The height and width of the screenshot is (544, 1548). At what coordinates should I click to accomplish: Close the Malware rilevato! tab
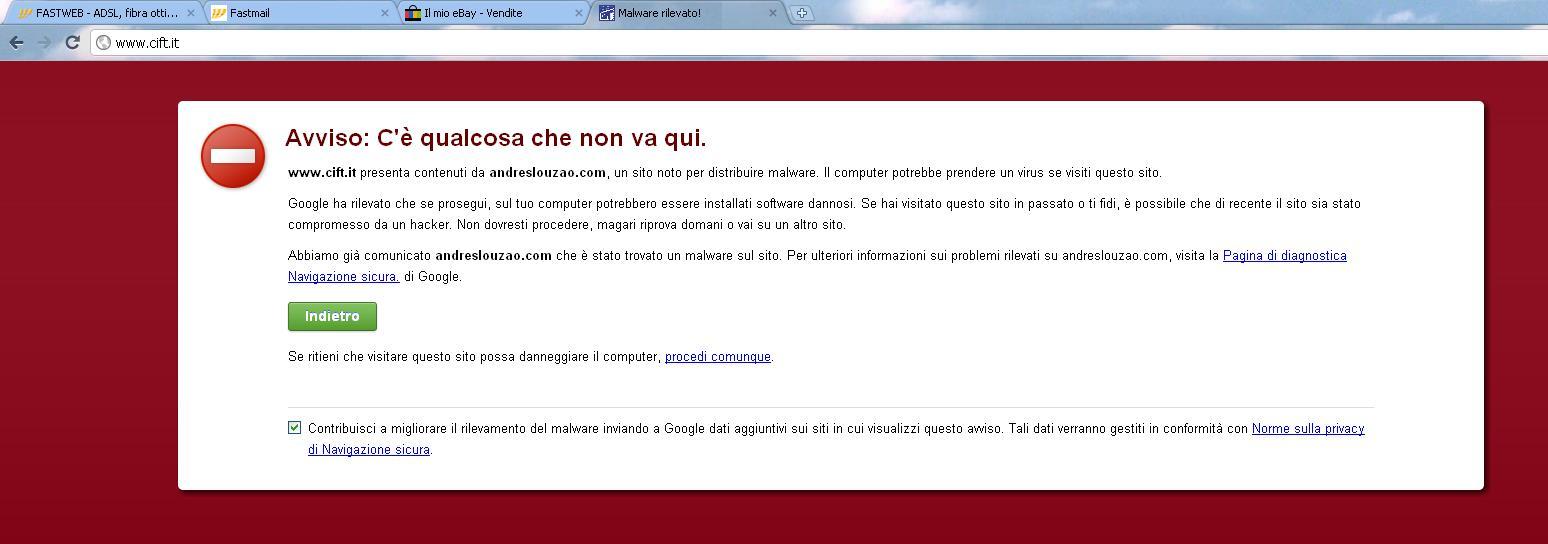tap(772, 13)
